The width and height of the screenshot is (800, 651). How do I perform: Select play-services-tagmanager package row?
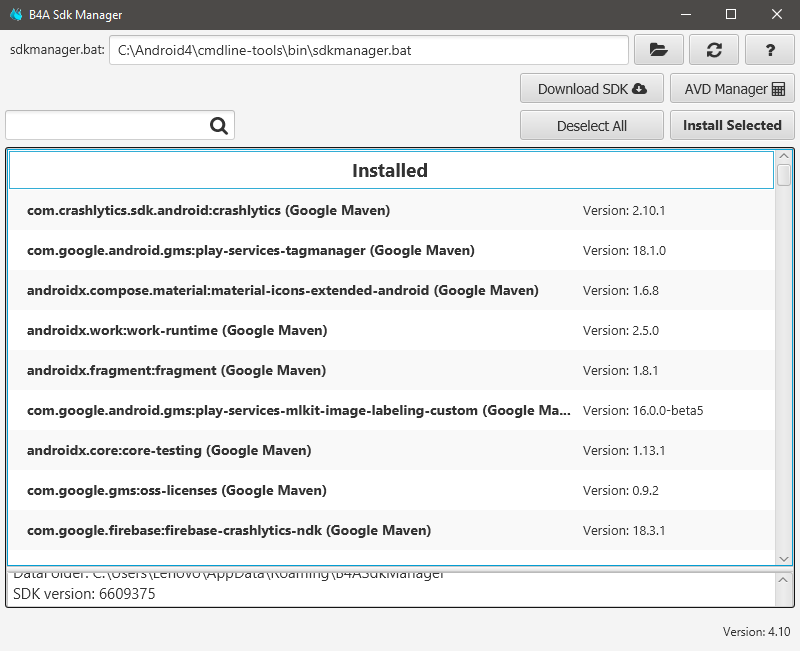tap(391, 250)
